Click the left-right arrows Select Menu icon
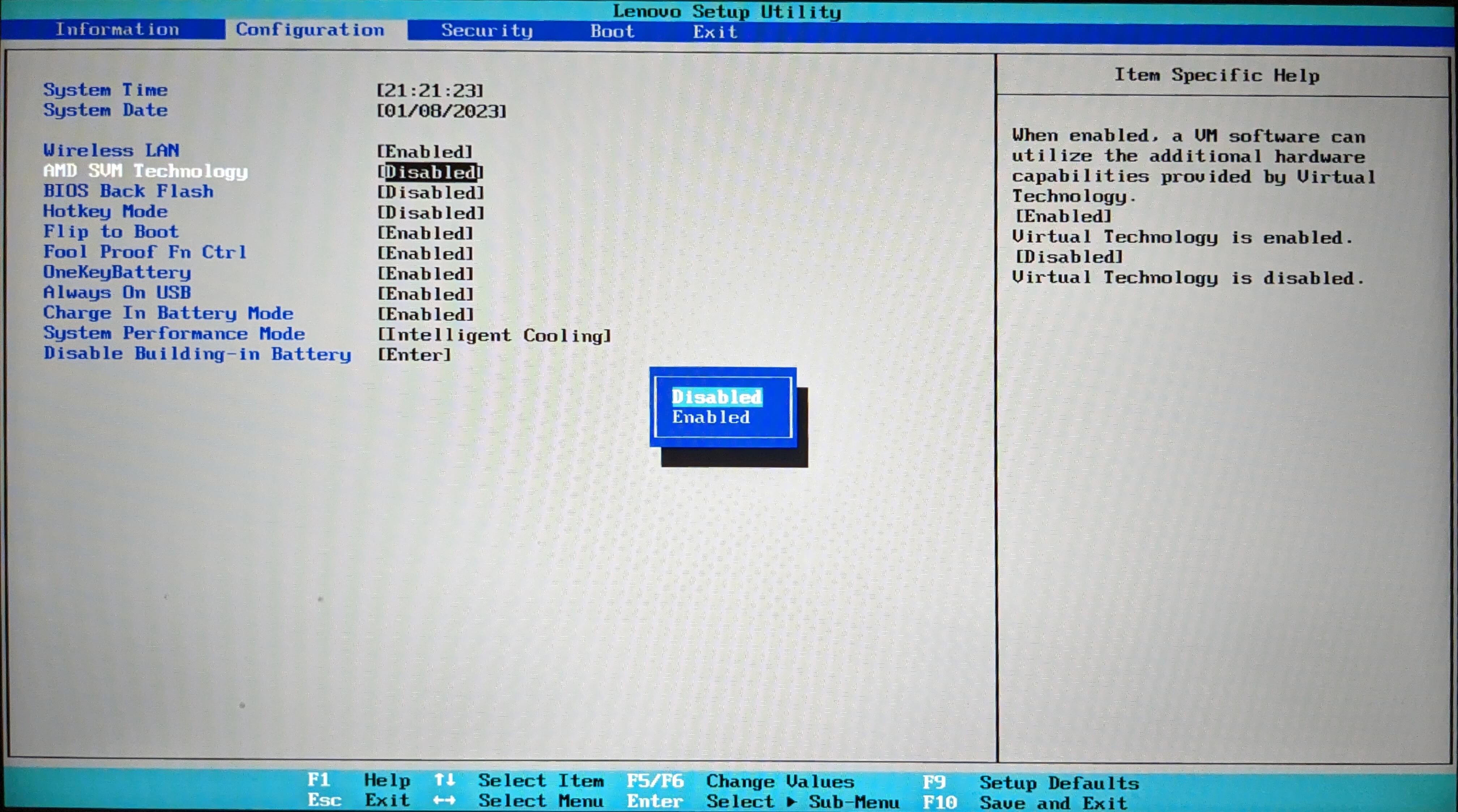This screenshot has width=1458, height=812. 444,800
